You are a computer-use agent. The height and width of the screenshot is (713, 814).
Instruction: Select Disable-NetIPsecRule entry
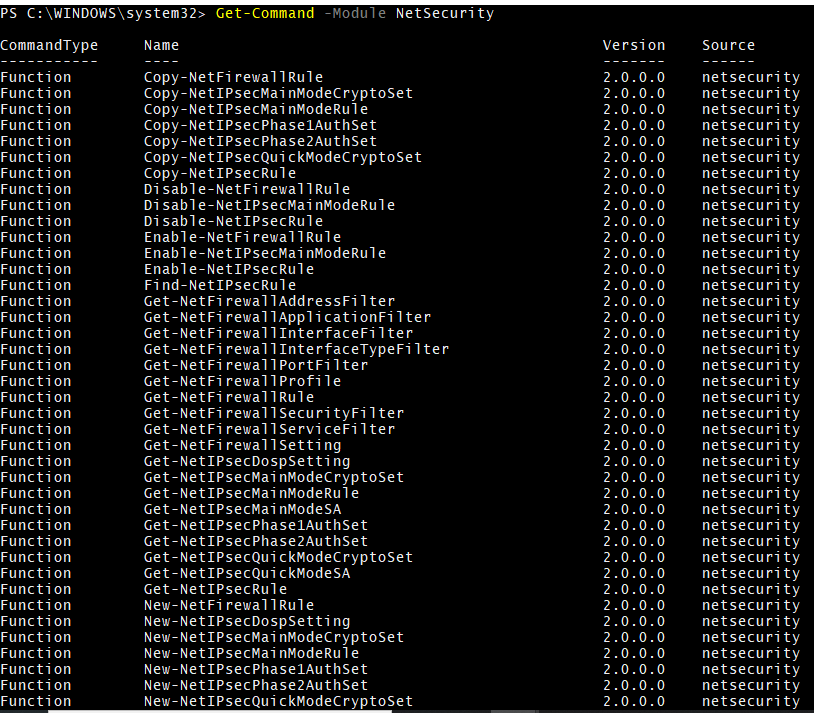pyautogui.click(x=233, y=221)
